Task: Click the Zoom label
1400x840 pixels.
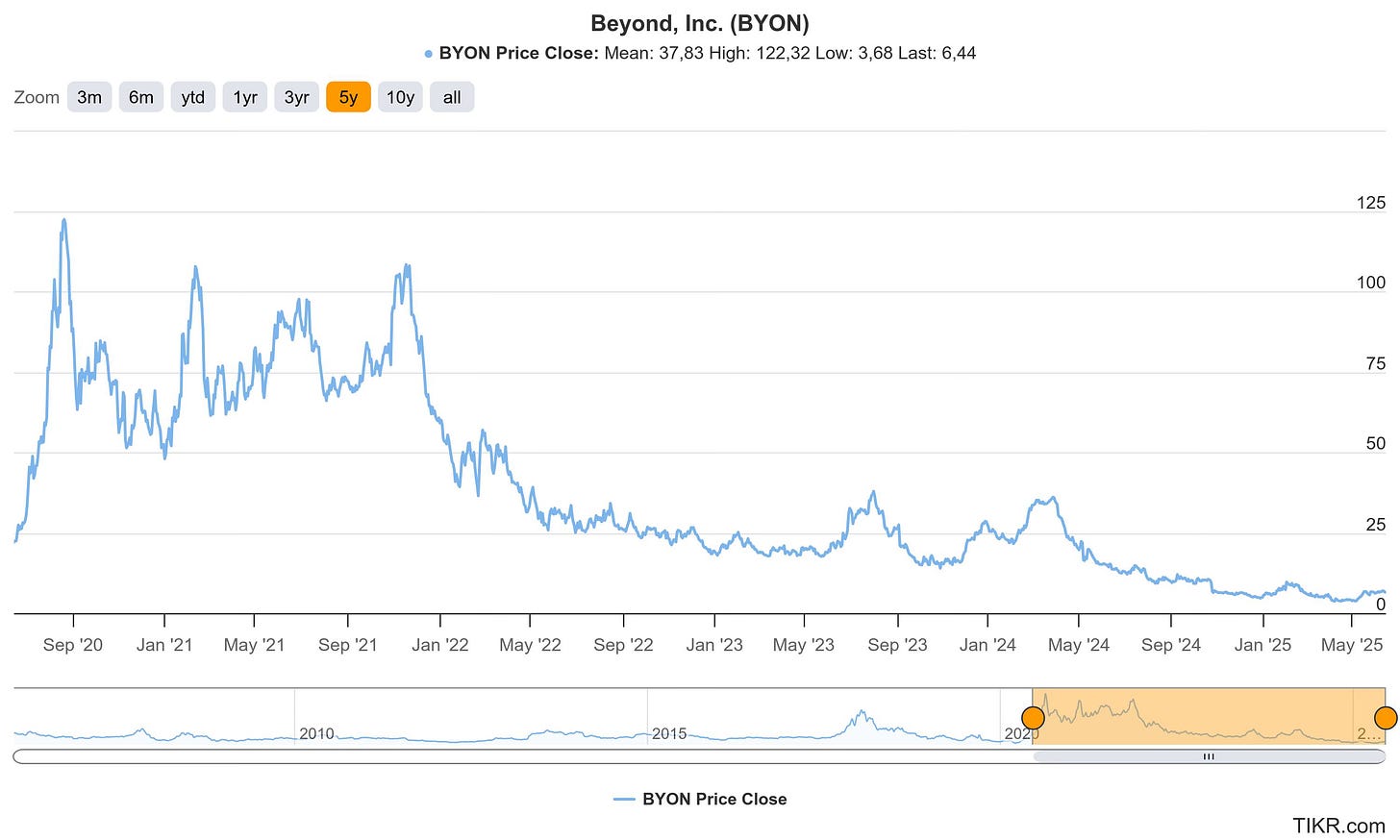Action: click(x=37, y=97)
